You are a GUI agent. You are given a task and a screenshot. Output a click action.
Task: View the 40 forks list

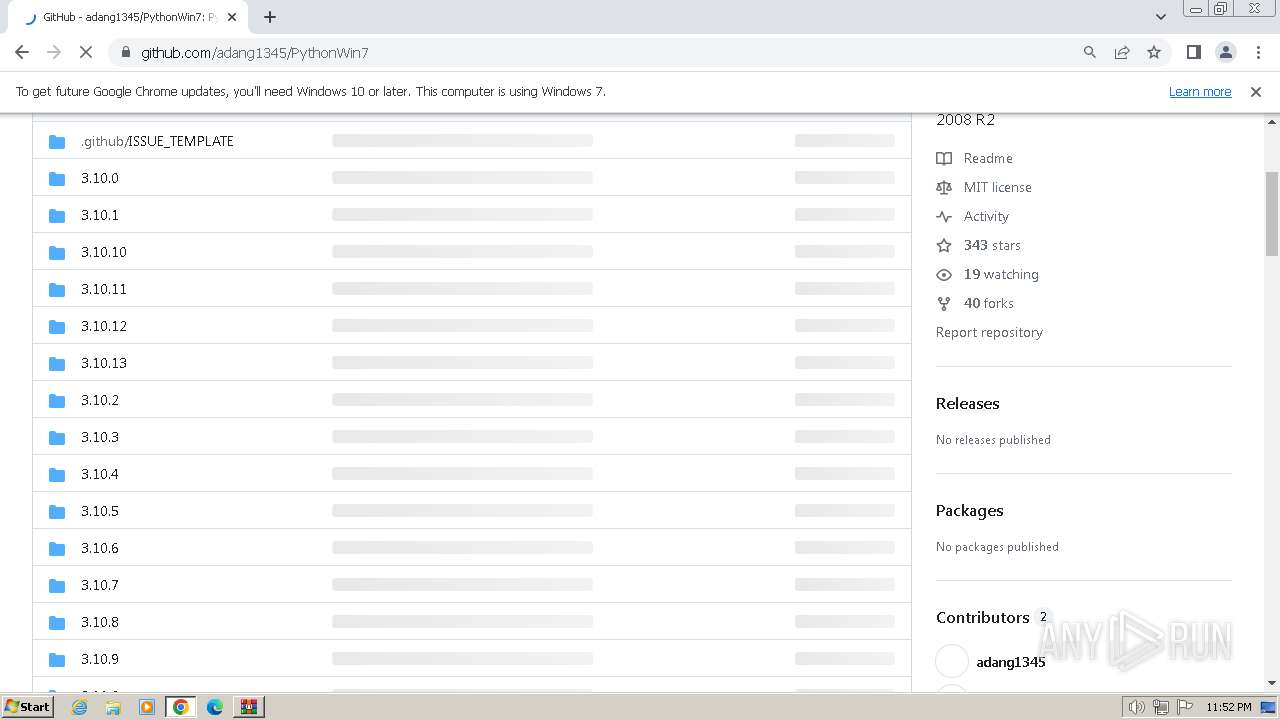[988, 303]
